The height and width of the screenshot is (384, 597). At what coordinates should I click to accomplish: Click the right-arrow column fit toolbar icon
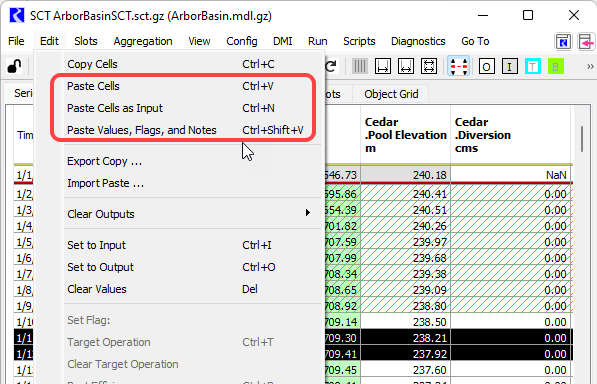click(x=383, y=67)
